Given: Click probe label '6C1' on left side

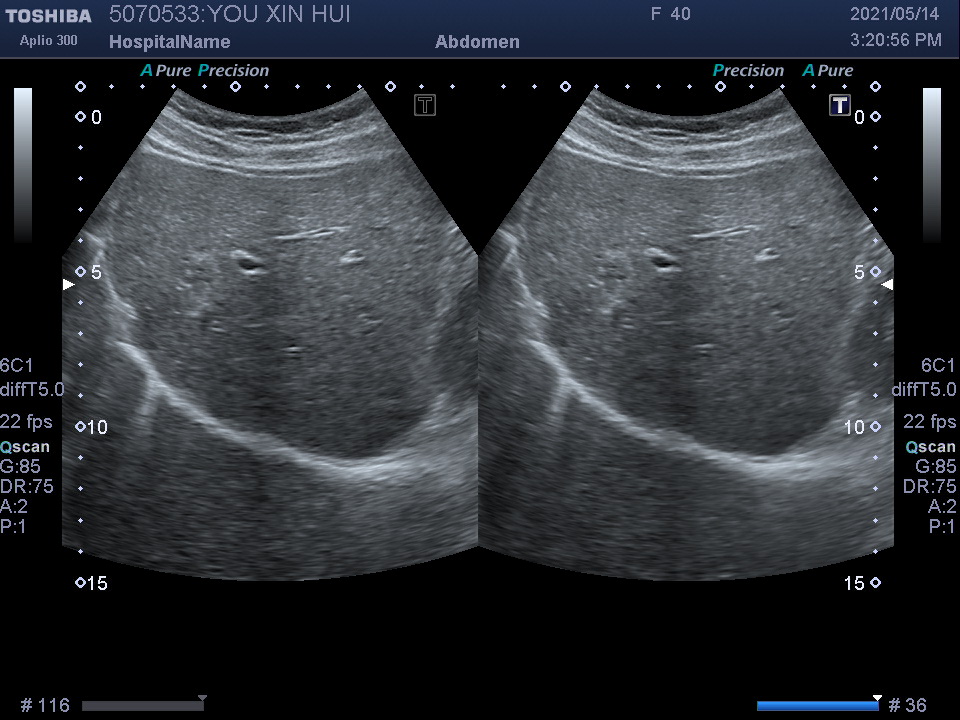Looking at the screenshot, I should (x=17, y=366).
